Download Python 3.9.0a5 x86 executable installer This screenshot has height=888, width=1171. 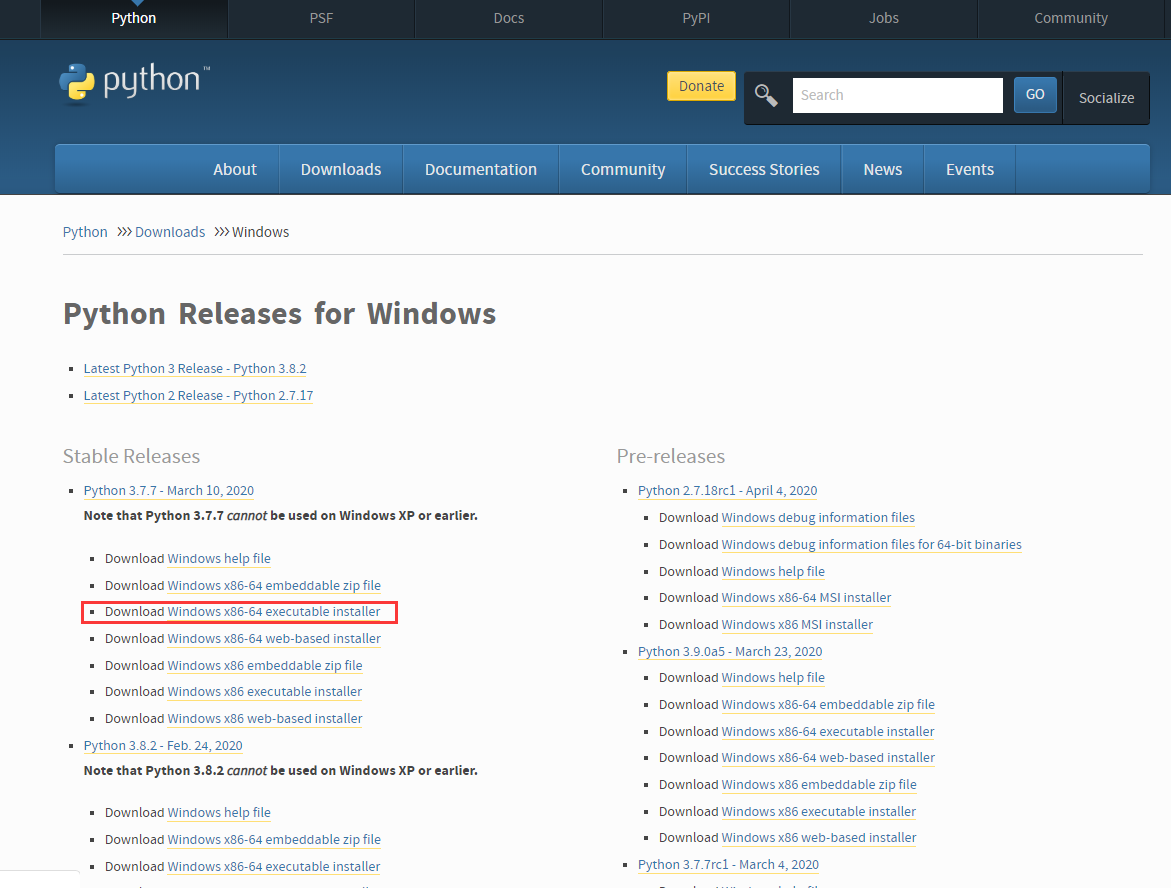pyautogui.click(x=819, y=811)
